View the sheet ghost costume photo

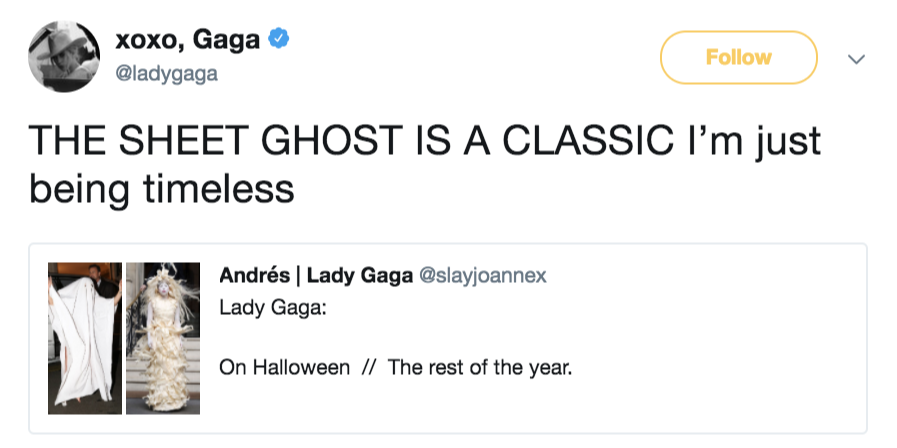(x=85, y=338)
